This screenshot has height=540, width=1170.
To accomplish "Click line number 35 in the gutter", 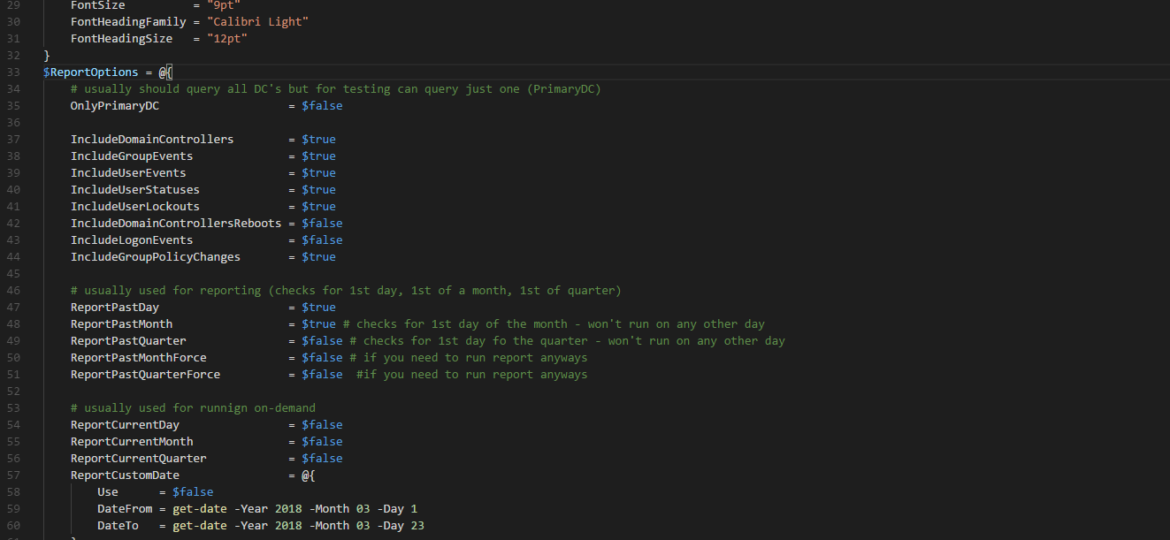I will point(13,106).
